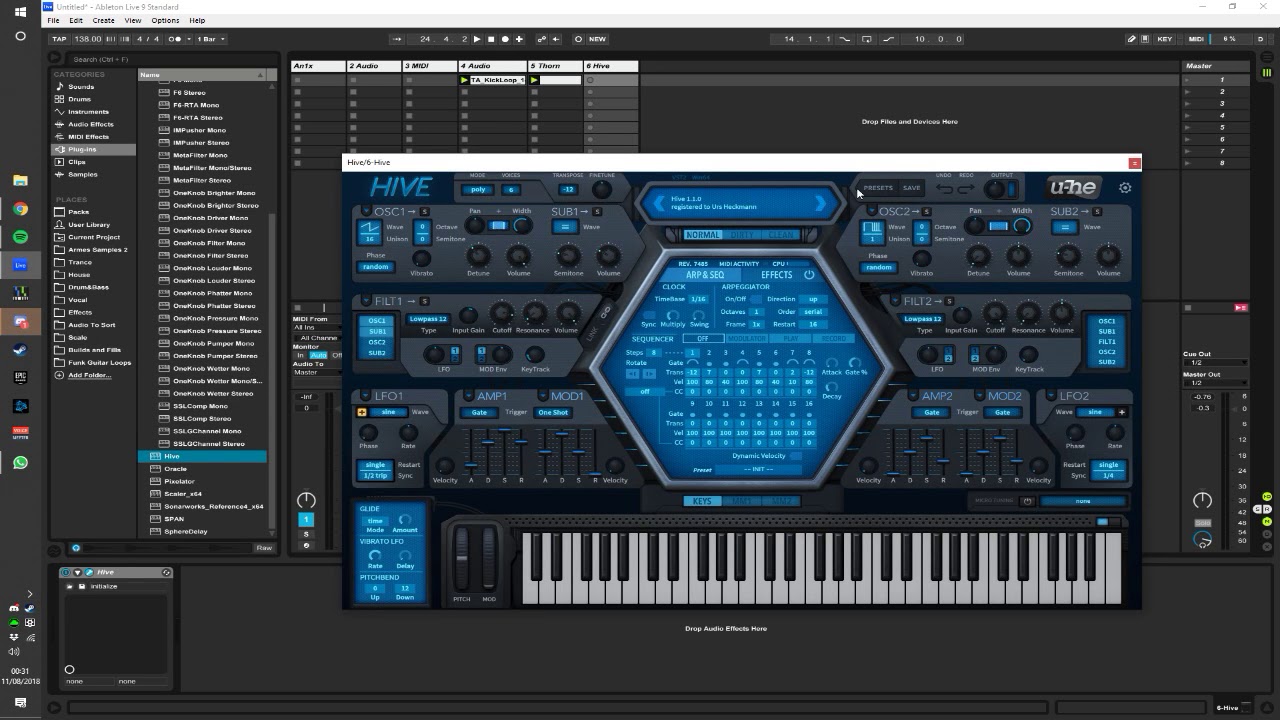This screenshot has width=1280, height=720.
Task: Click the OSC1 waveform icon
Action: click(x=369, y=228)
